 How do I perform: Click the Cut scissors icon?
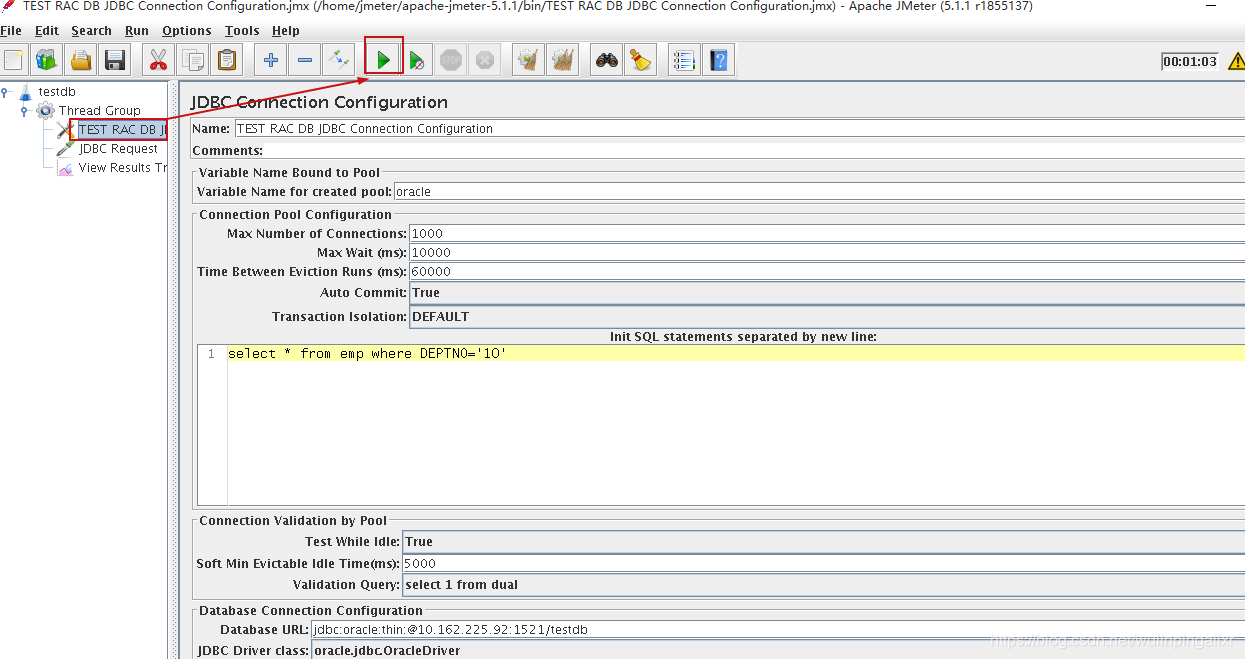coord(158,60)
